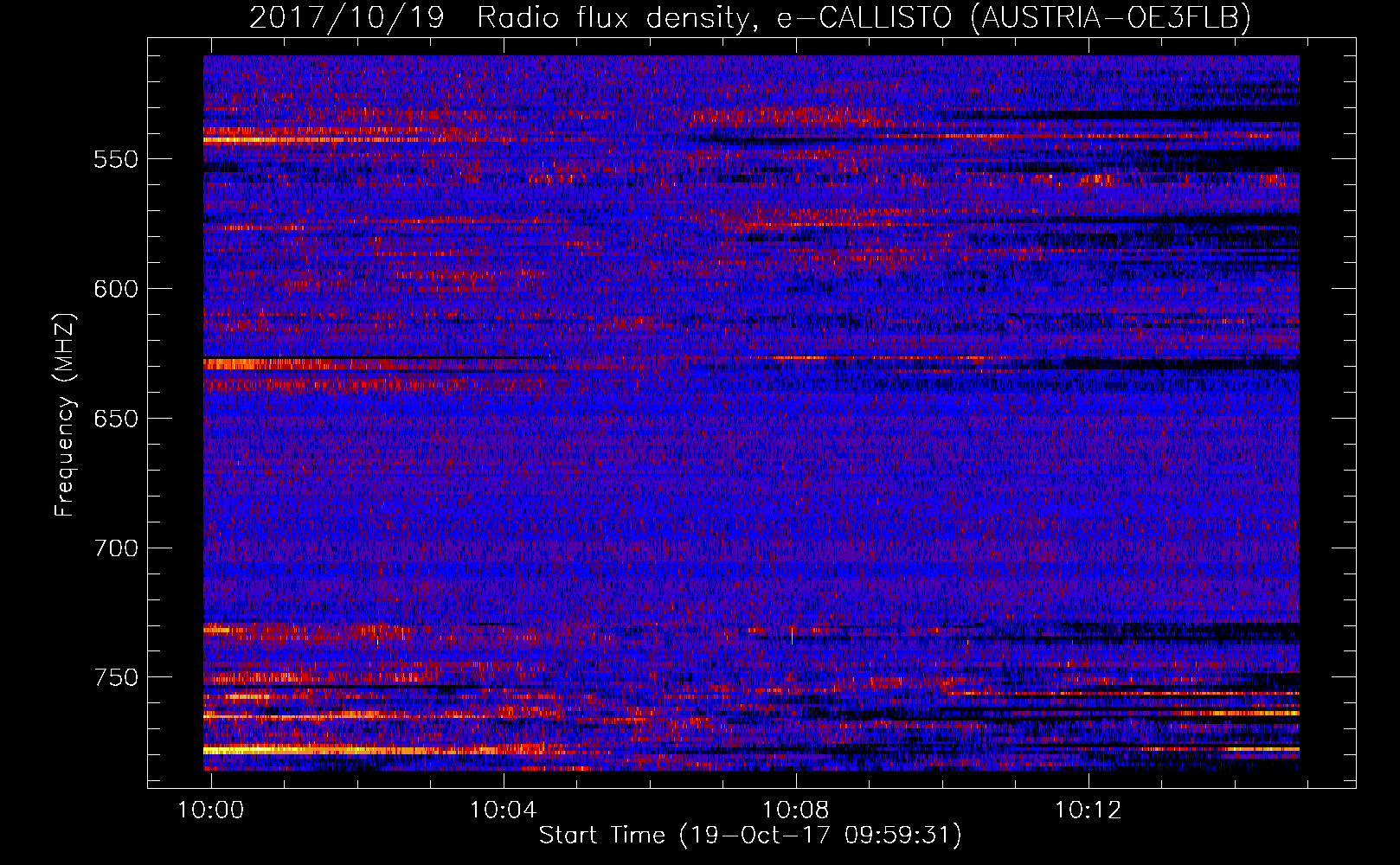Click the 'Frequency (MHZ)' axis label
Viewport: 1400px width, 865px height.
click(x=65, y=414)
